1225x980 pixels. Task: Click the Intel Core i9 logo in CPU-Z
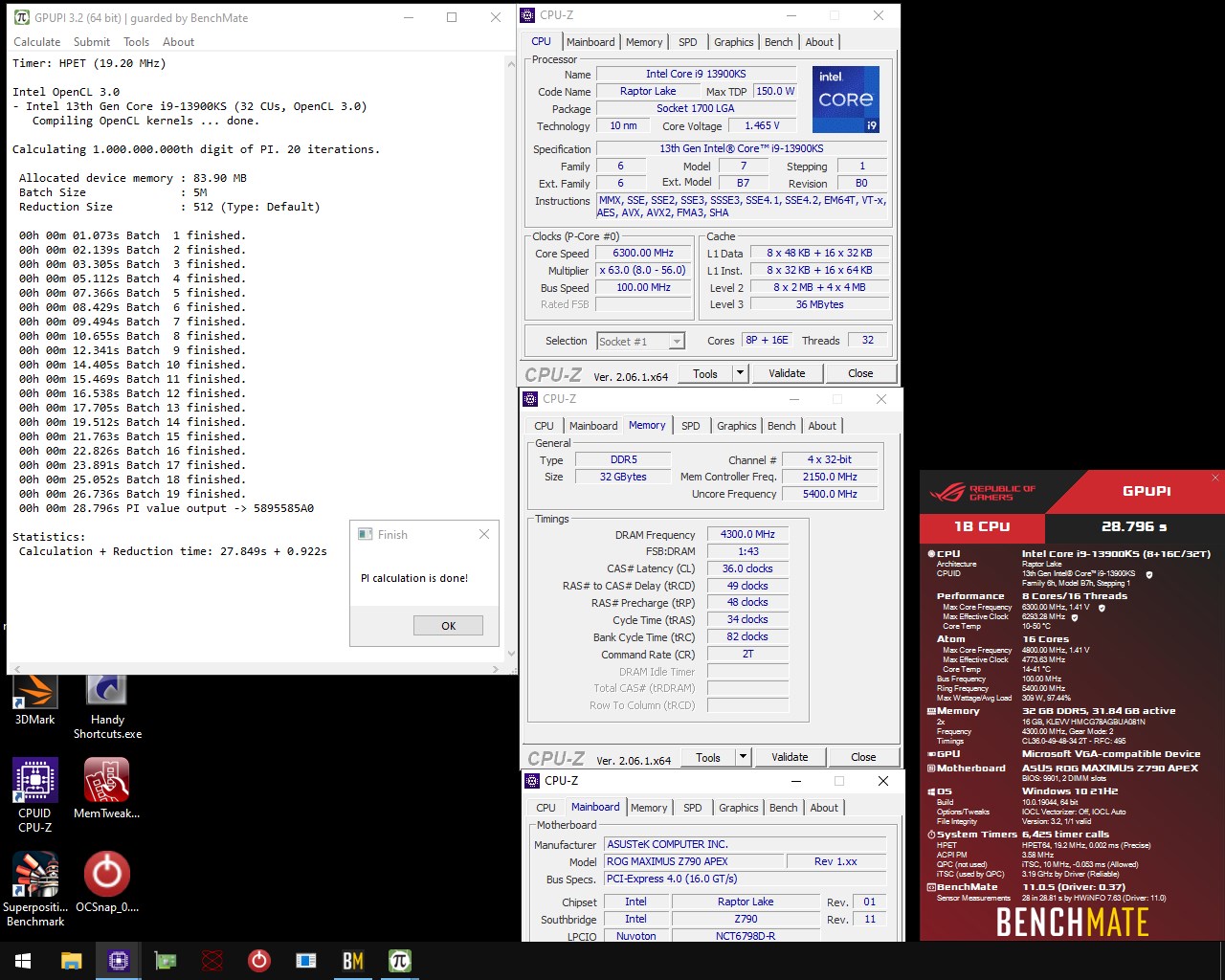point(846,100)
